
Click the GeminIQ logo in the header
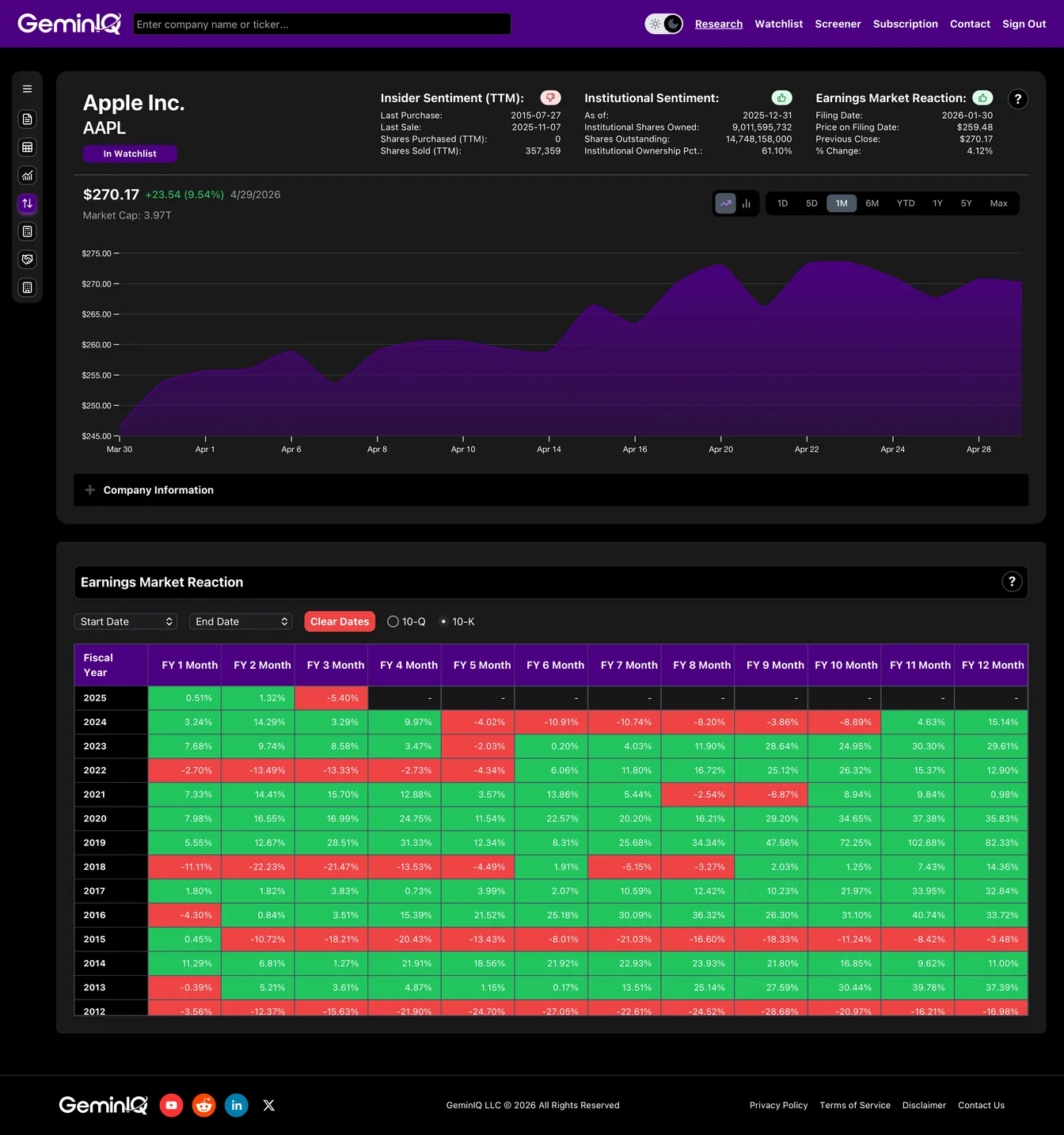(x=70, y=24)
